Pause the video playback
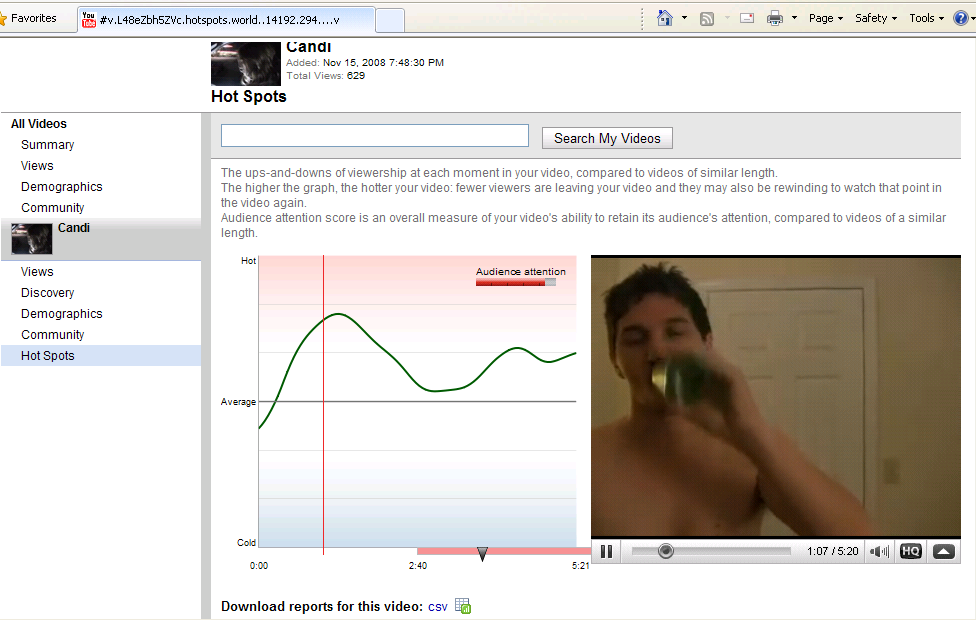This screenshot has width=976, height=620. tap(606, 551)
